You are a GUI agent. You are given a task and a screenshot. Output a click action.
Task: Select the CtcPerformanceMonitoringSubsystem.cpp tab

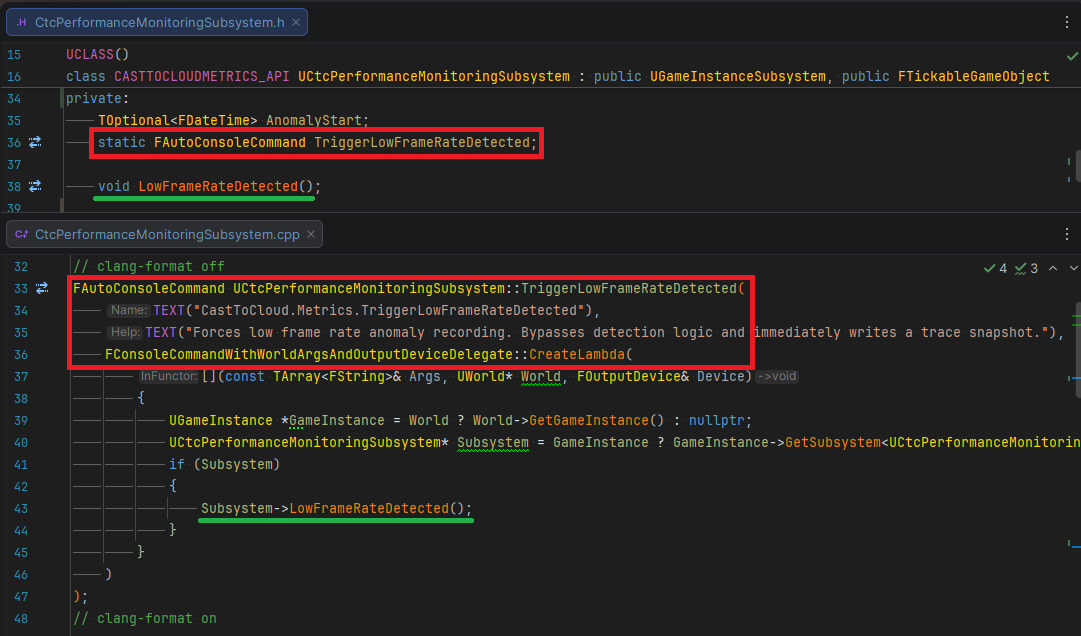click(x=164, y=234)
